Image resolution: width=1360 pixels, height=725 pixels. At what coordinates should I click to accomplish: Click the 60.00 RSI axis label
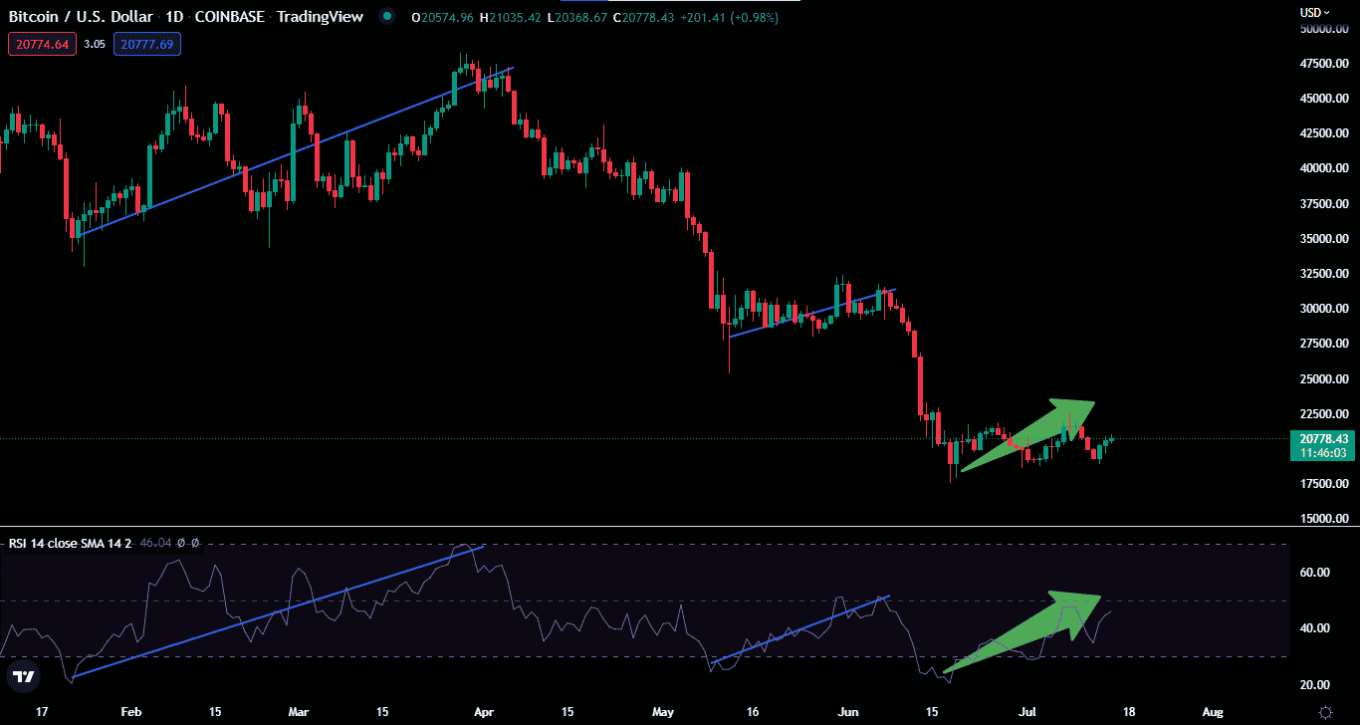tap(1315, 573)
